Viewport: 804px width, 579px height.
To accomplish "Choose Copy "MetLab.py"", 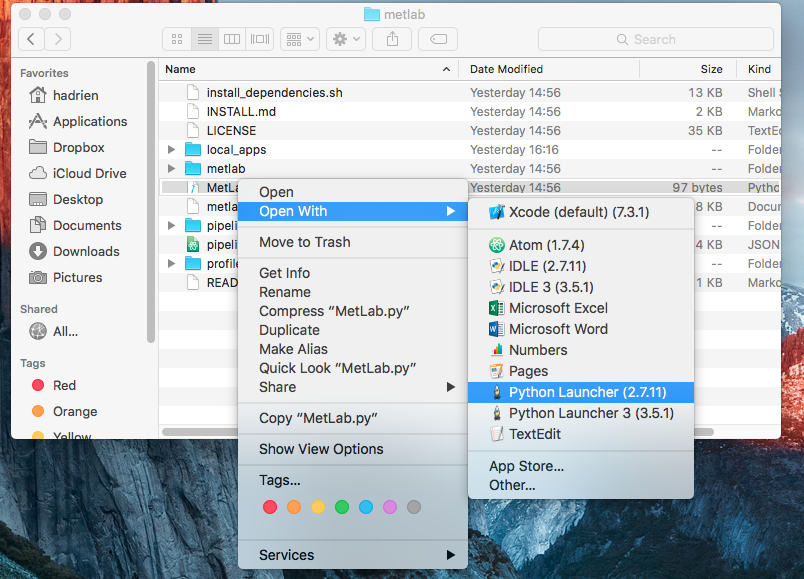I will click(353, 418).
